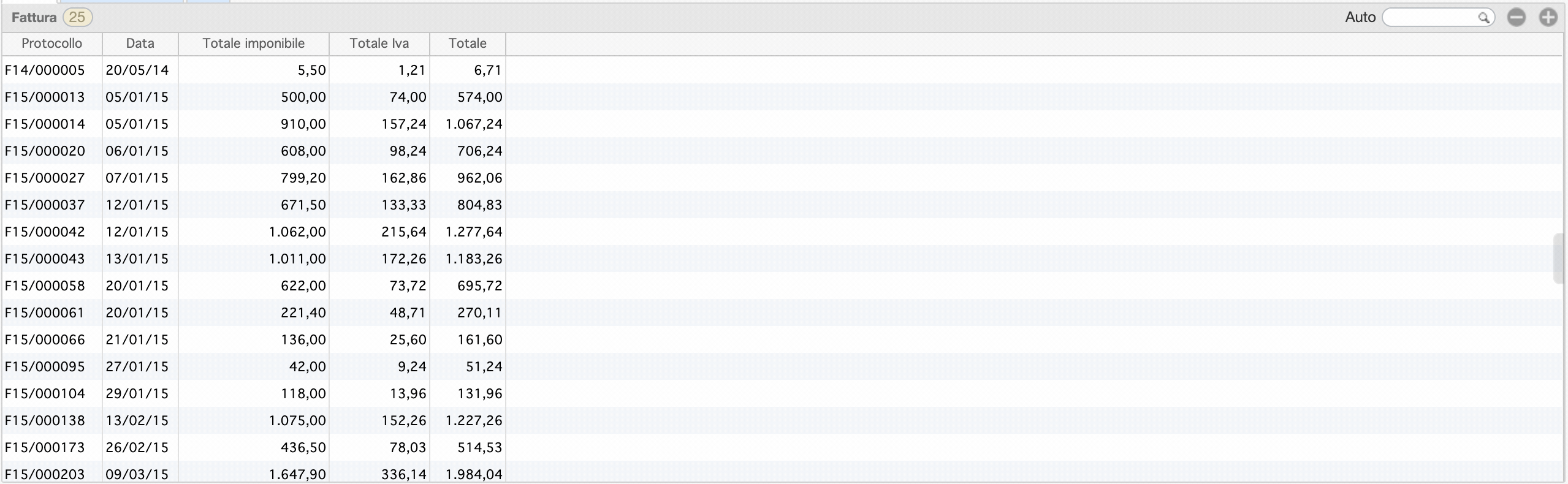Screen dimensions: 1568x484
Task: Click date 13/01/15 in row F15/000043
Action: click(137, 259)
